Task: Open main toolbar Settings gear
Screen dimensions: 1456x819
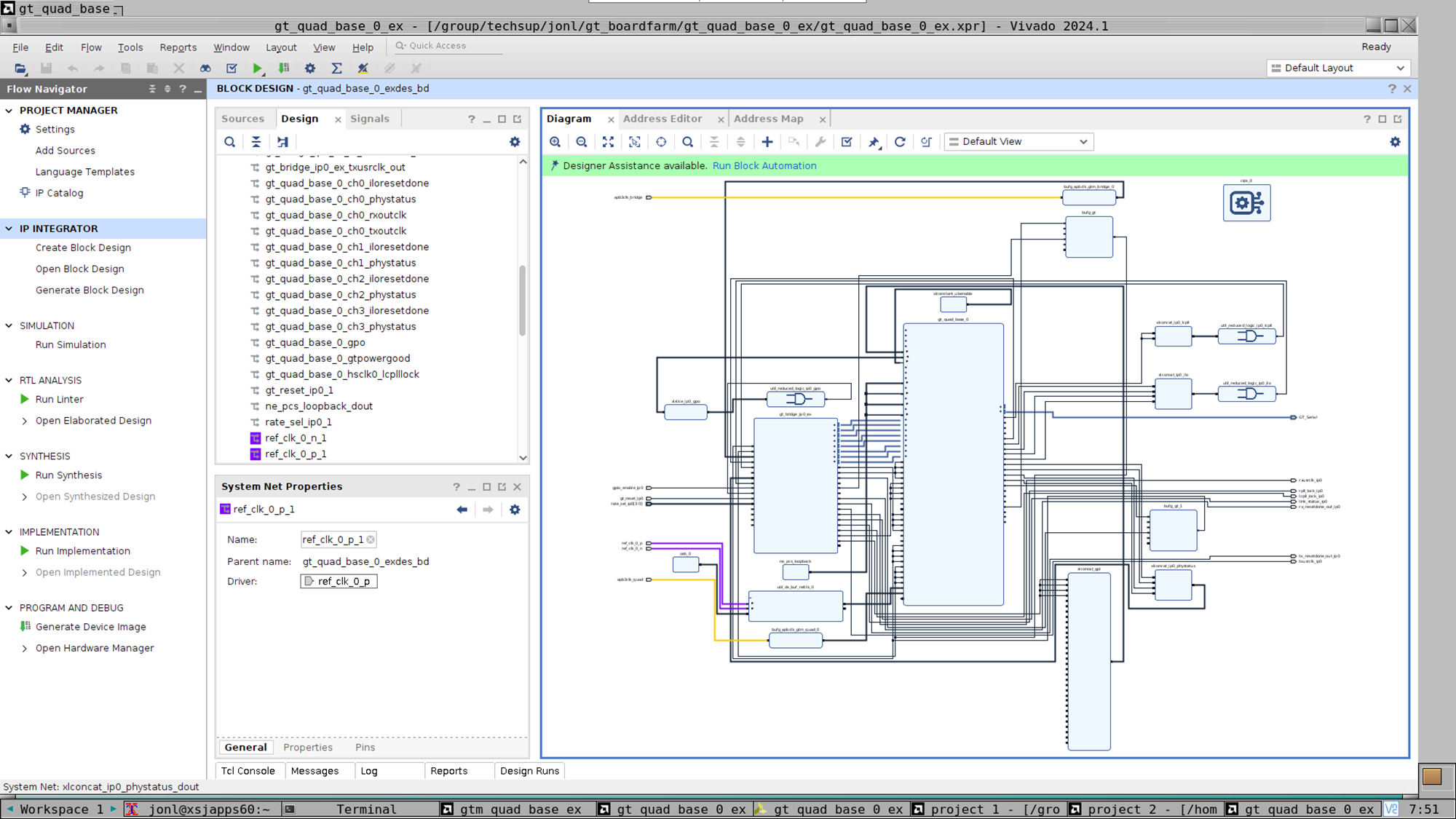Action: (x=310, y=68)
